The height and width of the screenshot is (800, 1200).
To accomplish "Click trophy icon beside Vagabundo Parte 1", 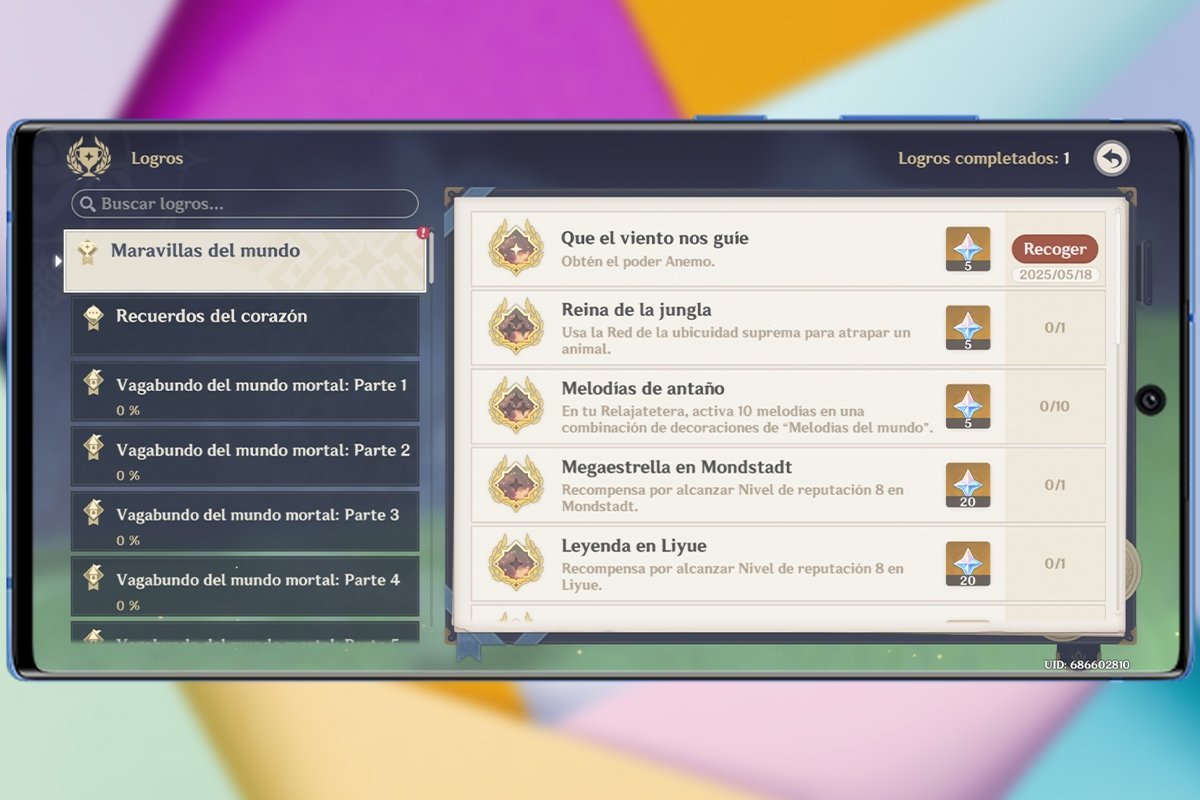I will [93, 383].
